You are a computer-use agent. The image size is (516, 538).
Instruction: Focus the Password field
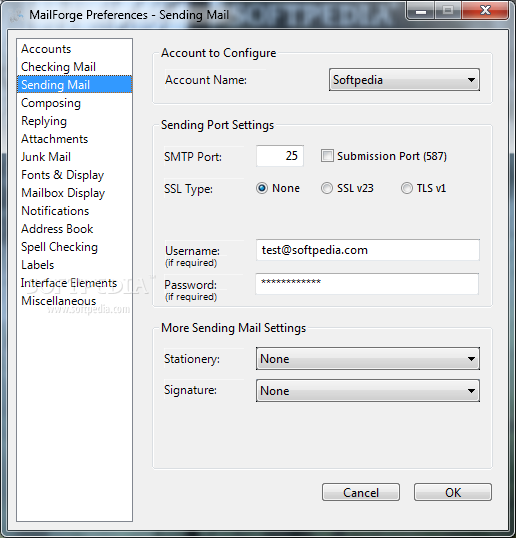point(367,284)
